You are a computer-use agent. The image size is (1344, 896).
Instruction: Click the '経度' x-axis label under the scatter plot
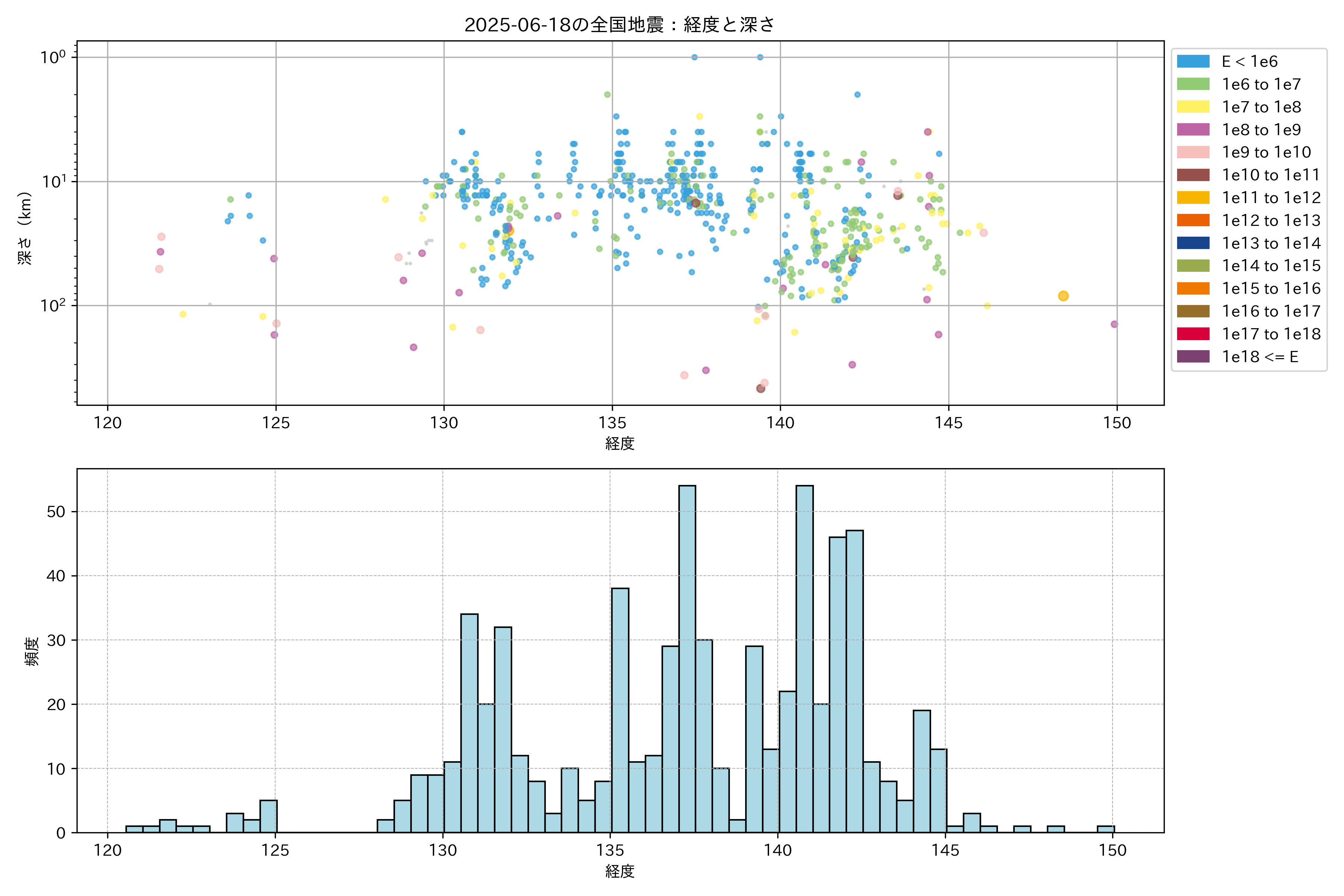coord(619,444)
